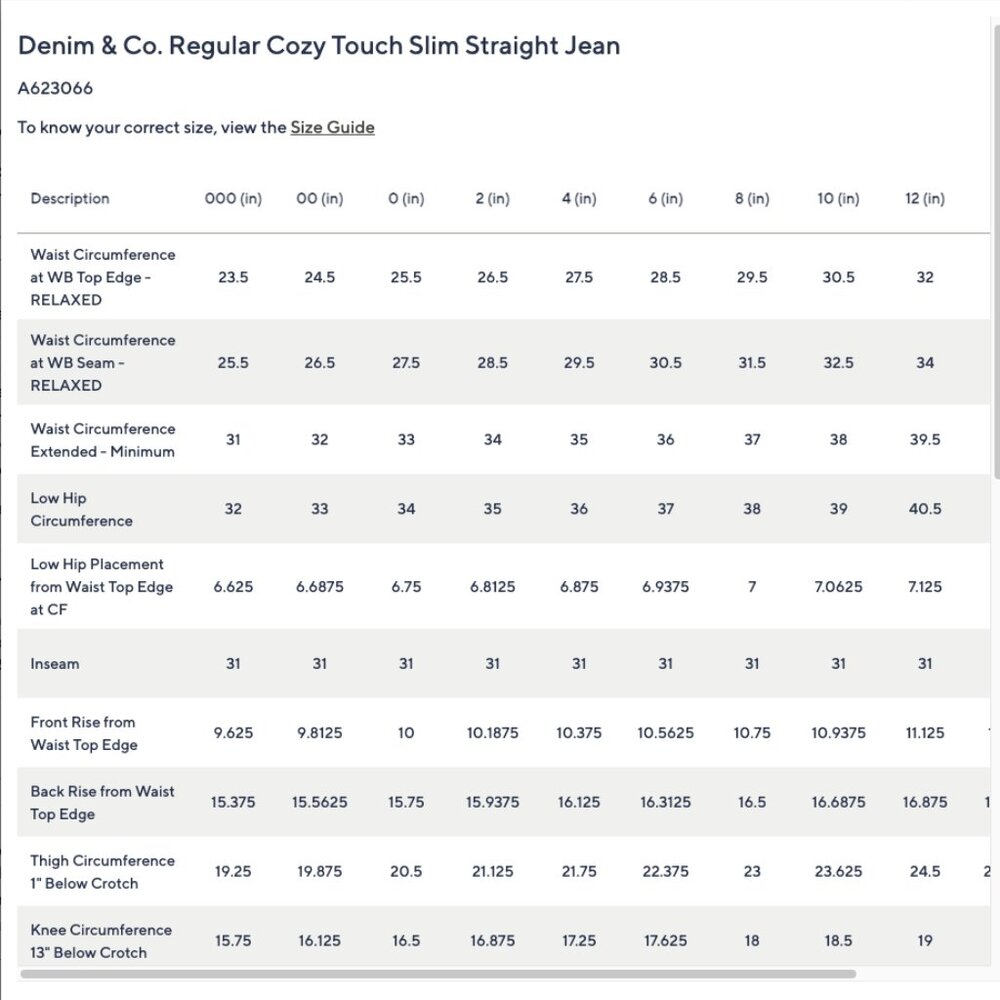Select the 8 (in) column header
Viewport: 1000px width, 1000px height.
point(752,198)
